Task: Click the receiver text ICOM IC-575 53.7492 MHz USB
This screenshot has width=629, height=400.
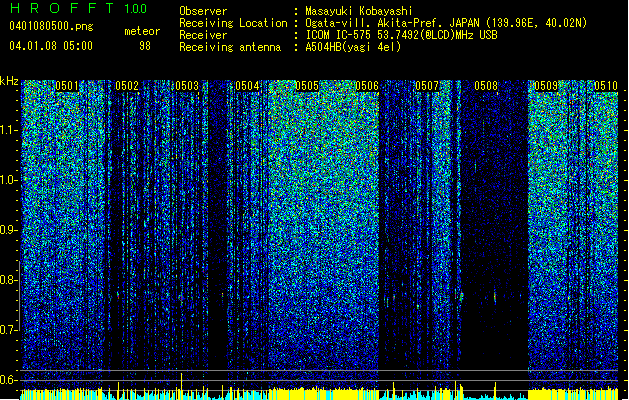Action: pyautogui.click(x=401, y=35)
